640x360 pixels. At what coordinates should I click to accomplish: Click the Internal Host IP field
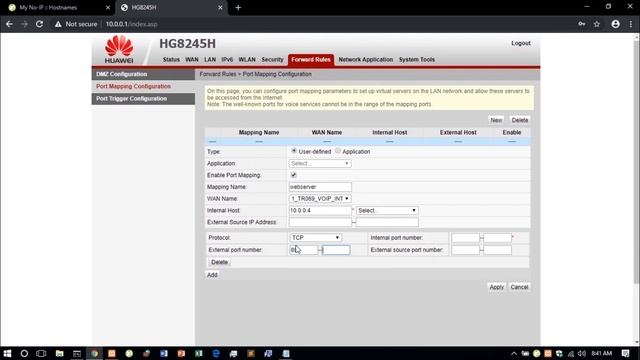pos(320,211)
